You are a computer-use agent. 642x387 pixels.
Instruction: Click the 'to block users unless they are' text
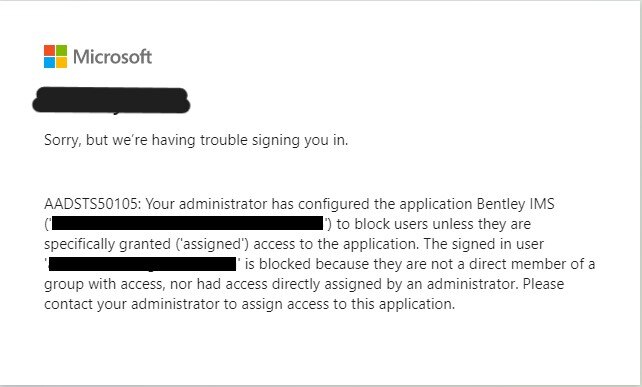[x=434, y=224]
